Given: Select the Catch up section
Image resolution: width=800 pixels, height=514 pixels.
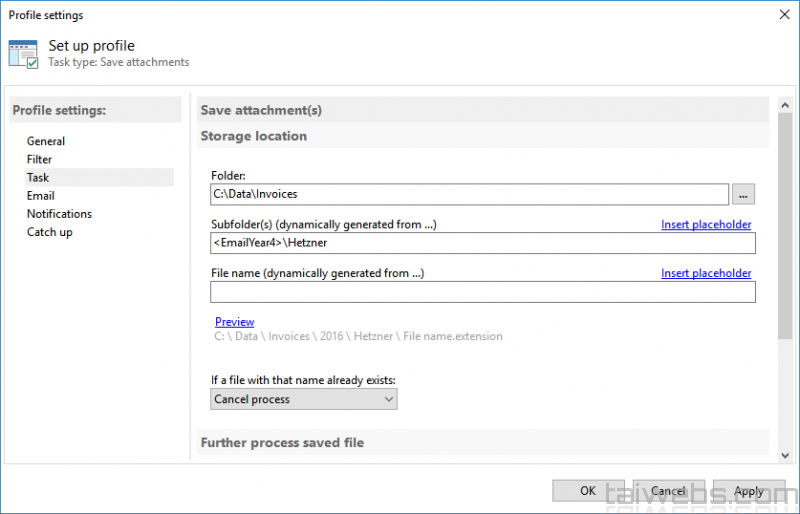Looking at the screenshot, I should [49, 232].
